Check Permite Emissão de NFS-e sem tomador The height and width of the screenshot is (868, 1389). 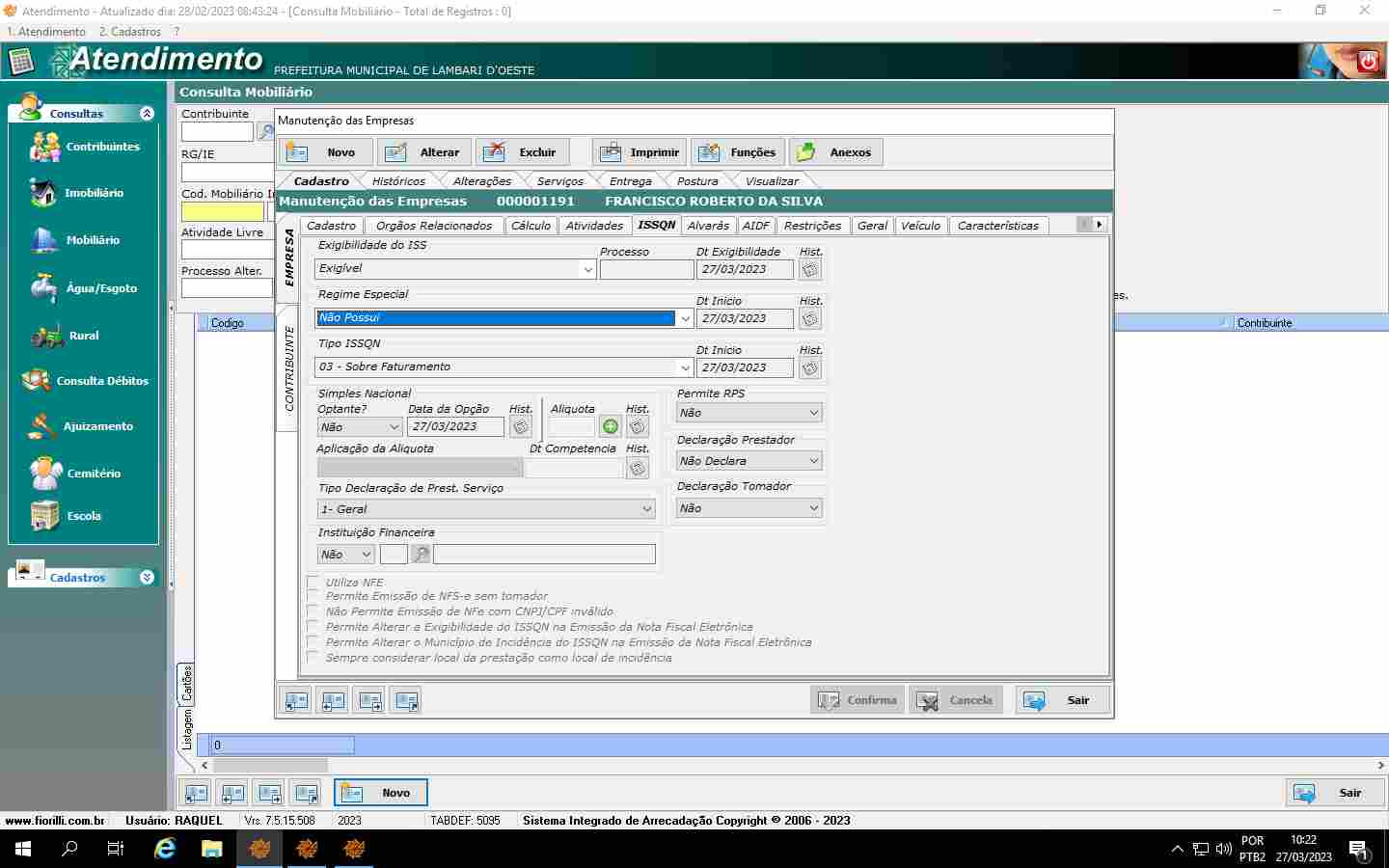coord(313,597)
